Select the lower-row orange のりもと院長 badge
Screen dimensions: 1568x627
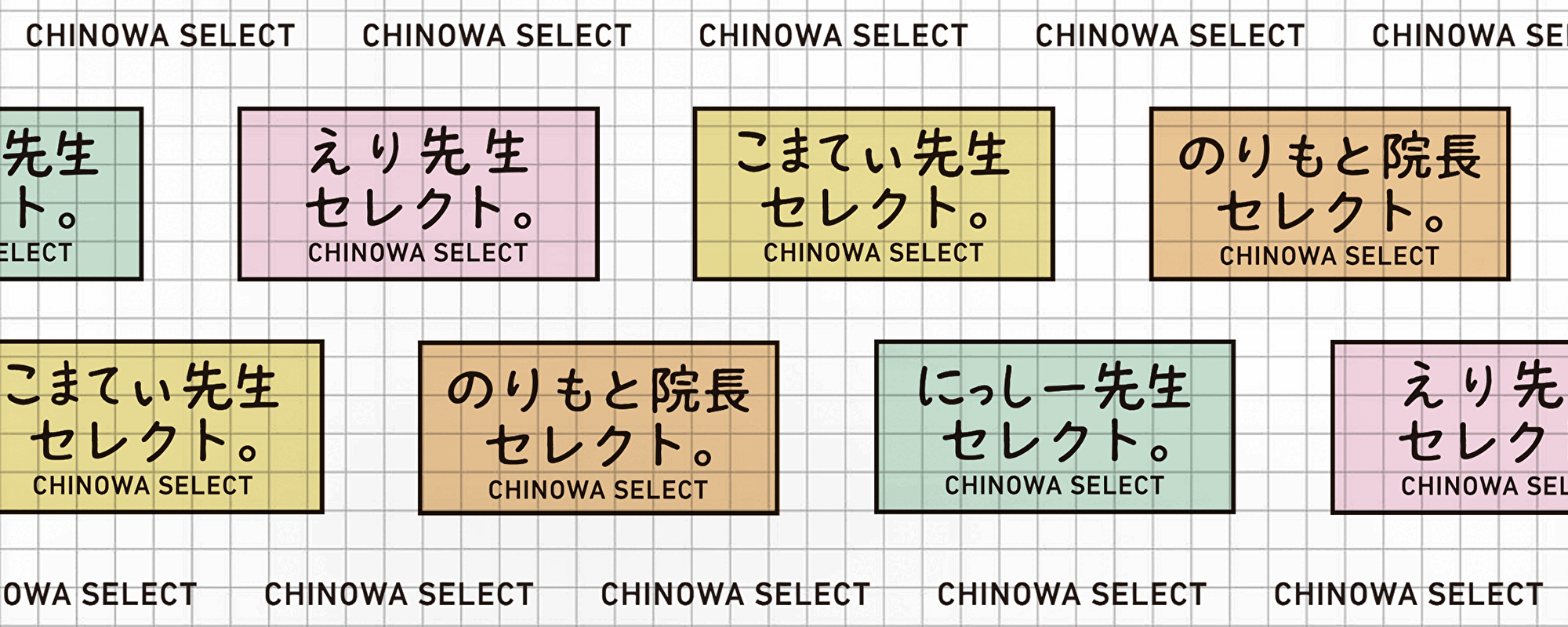pos(598,427)
